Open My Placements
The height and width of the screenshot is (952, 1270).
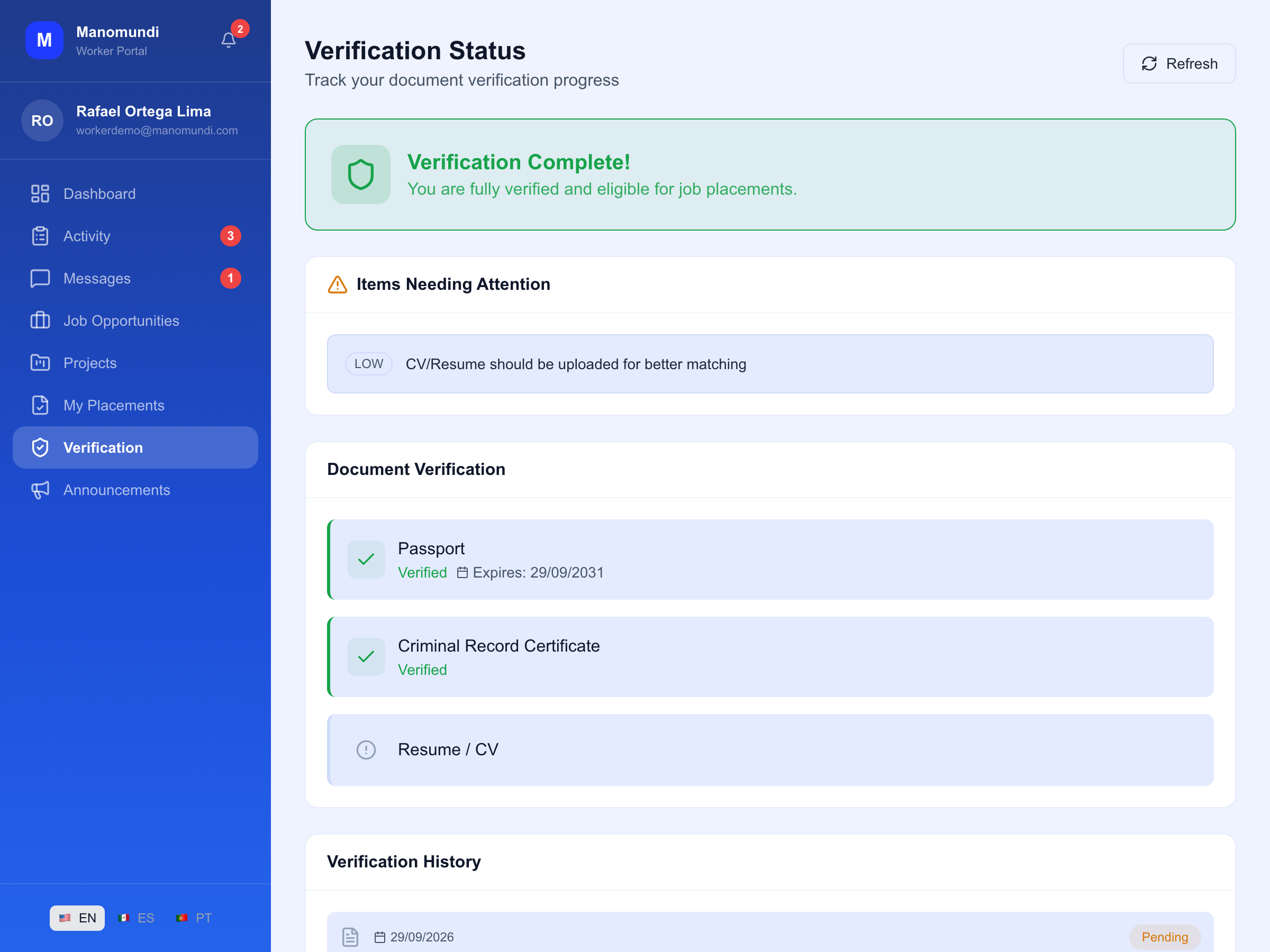135,405
